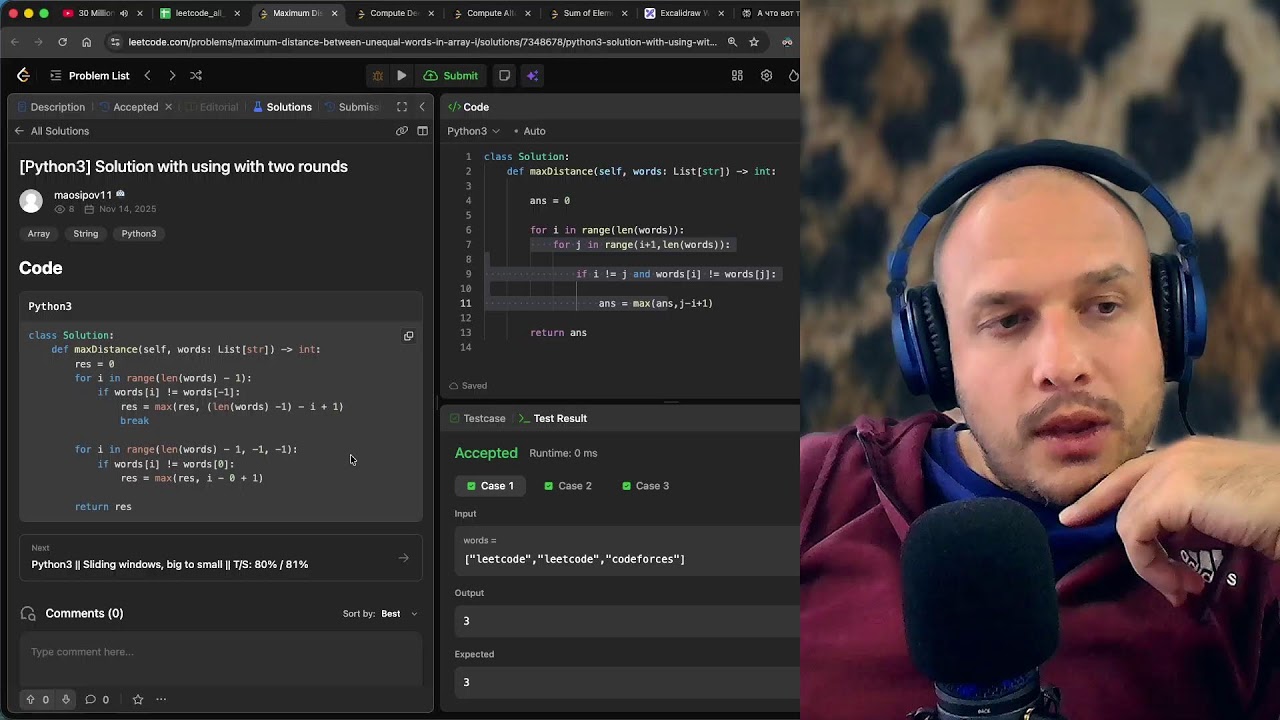This screenshot has height=720, width=1280.
Task: Copy the solution link icon
Action: point(402,131)
